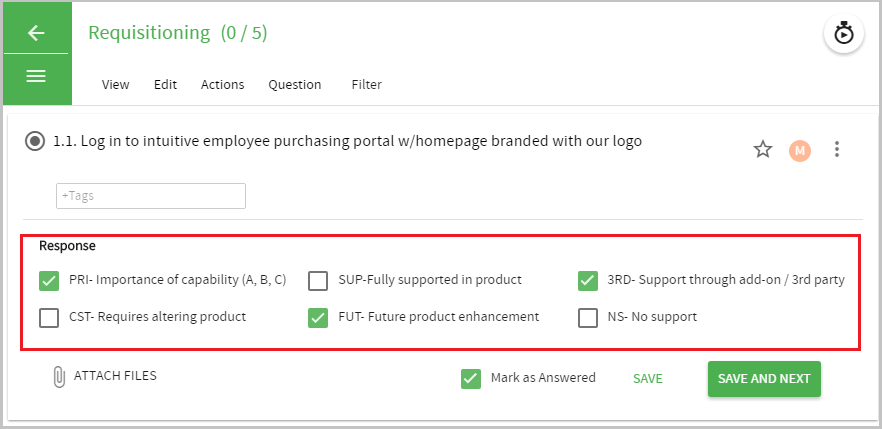Click the paperclip Attach Files icon

click(x=58, y=377)
